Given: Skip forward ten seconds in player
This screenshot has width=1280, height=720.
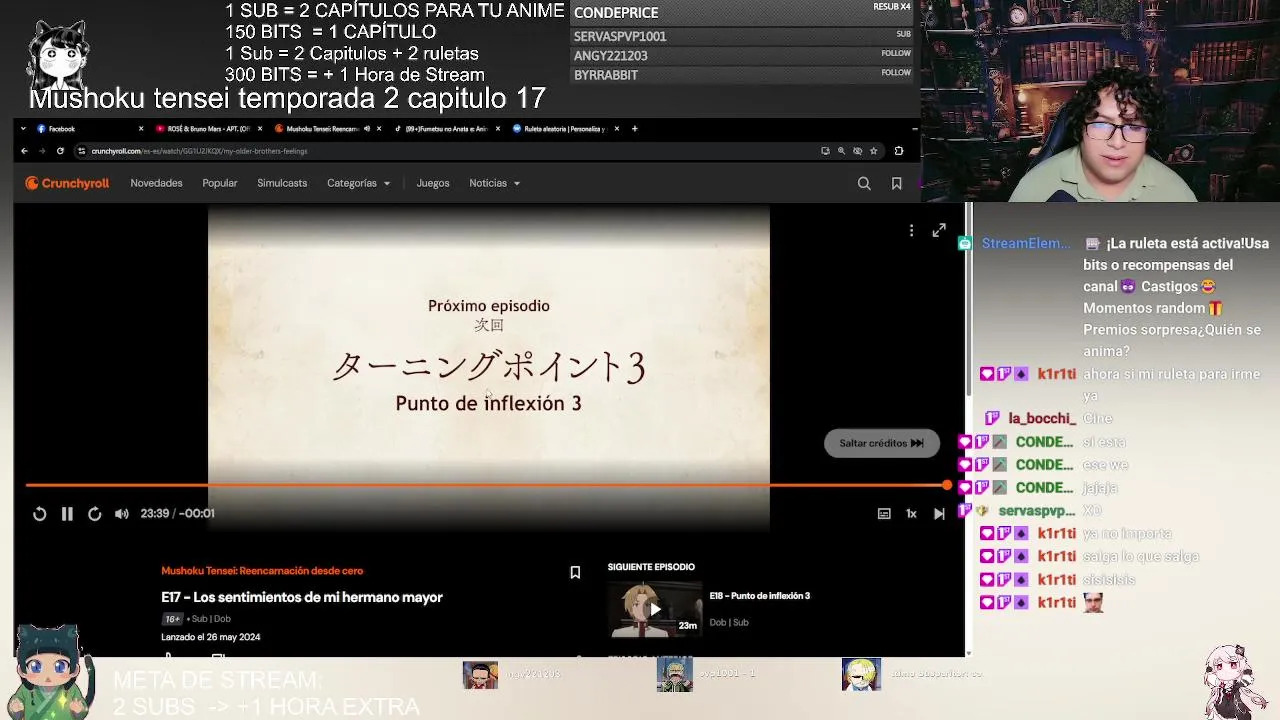Looking at the screenshot, I should [94, 513].
